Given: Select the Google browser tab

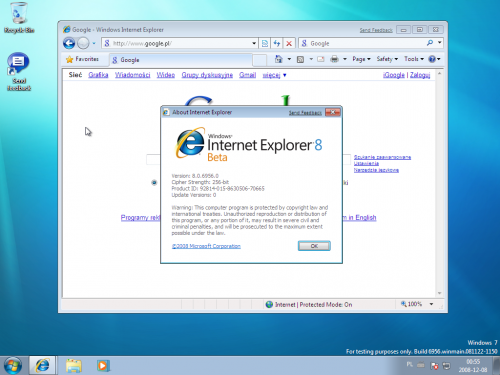Looking at the screenshot, I should pyautogui.click(x=180, y=60).
